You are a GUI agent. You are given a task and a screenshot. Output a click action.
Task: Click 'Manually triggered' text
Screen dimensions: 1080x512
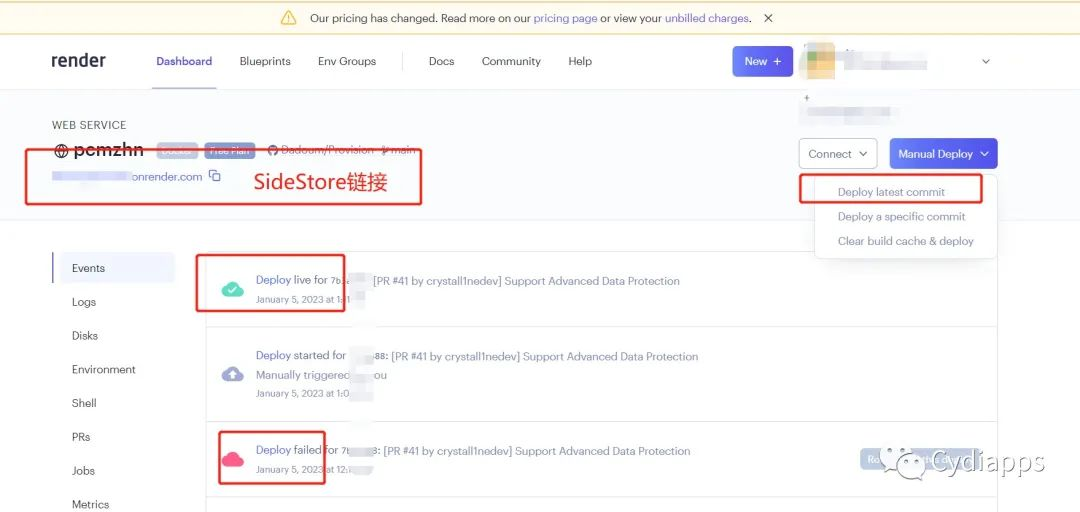301,375
